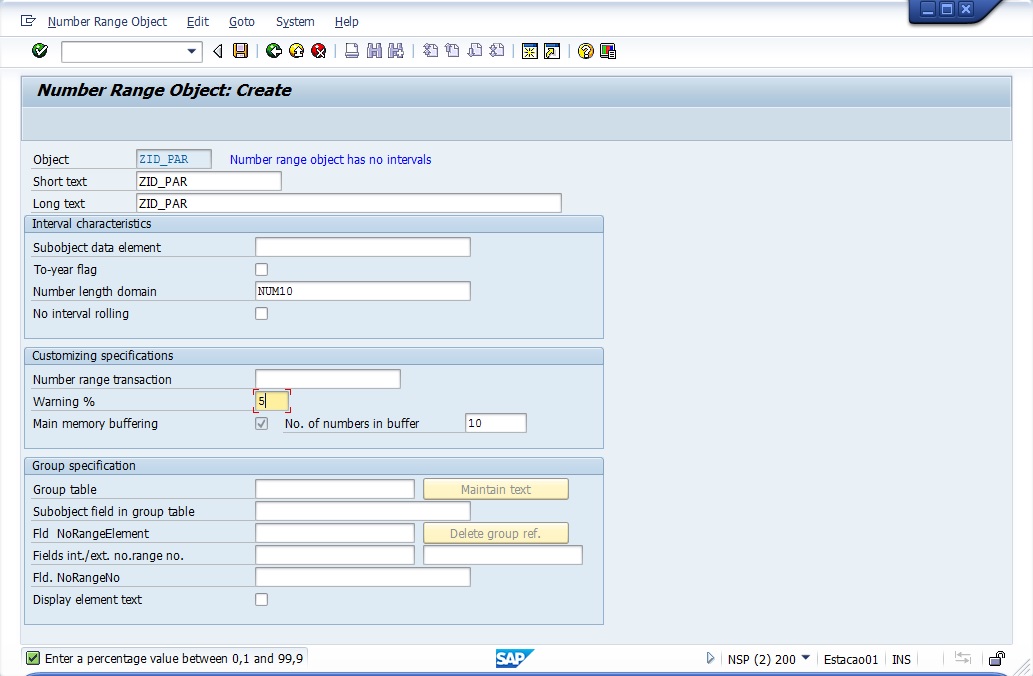Screen dimensions: 1033x676
Task: Click the Customize Local Layout icon
Action: (x=608, y=51)
